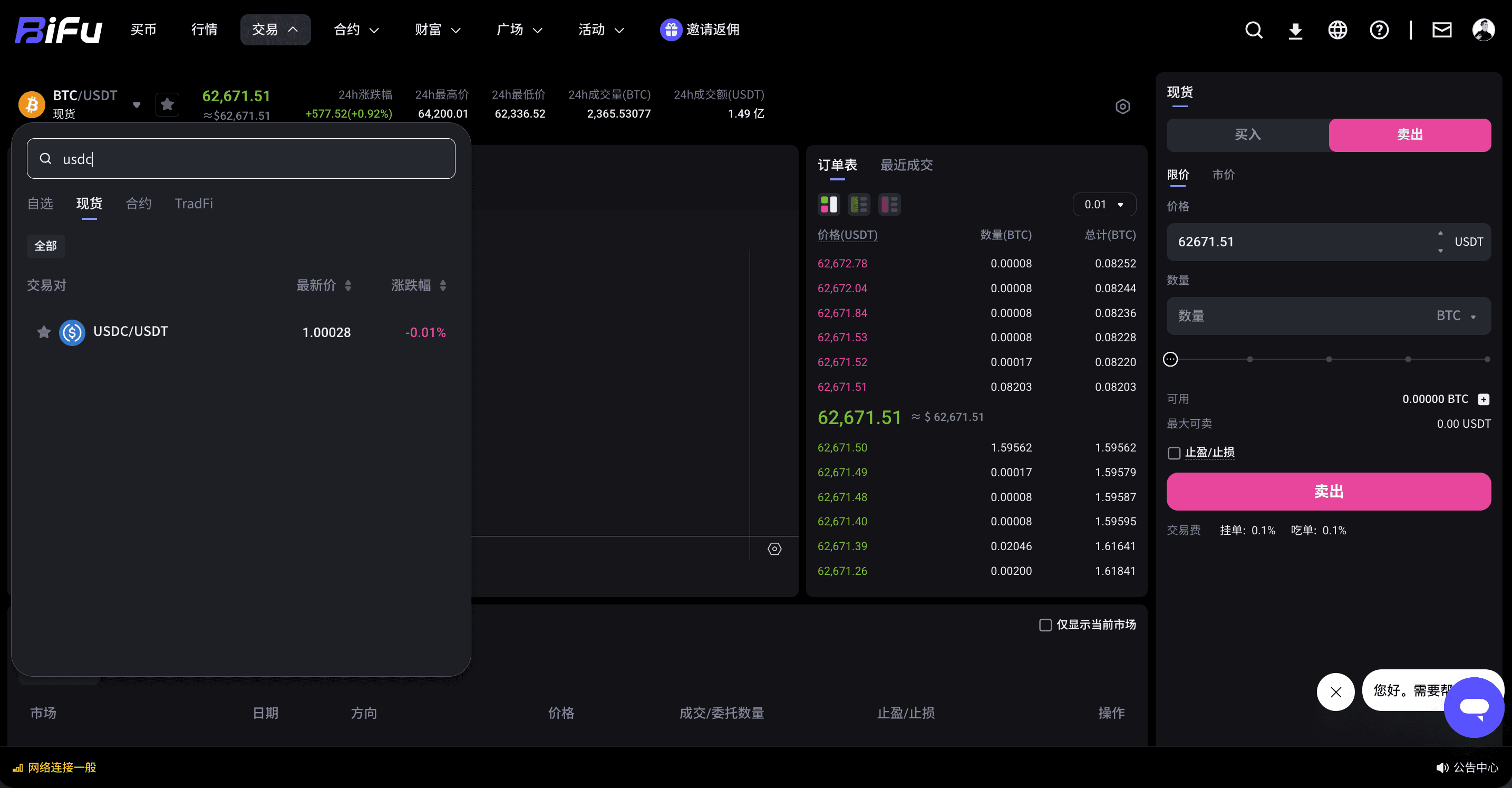Open the 0.01 price precision dropdown
This screenshot has height=788, width=1512.
(x=1104, y=204)
